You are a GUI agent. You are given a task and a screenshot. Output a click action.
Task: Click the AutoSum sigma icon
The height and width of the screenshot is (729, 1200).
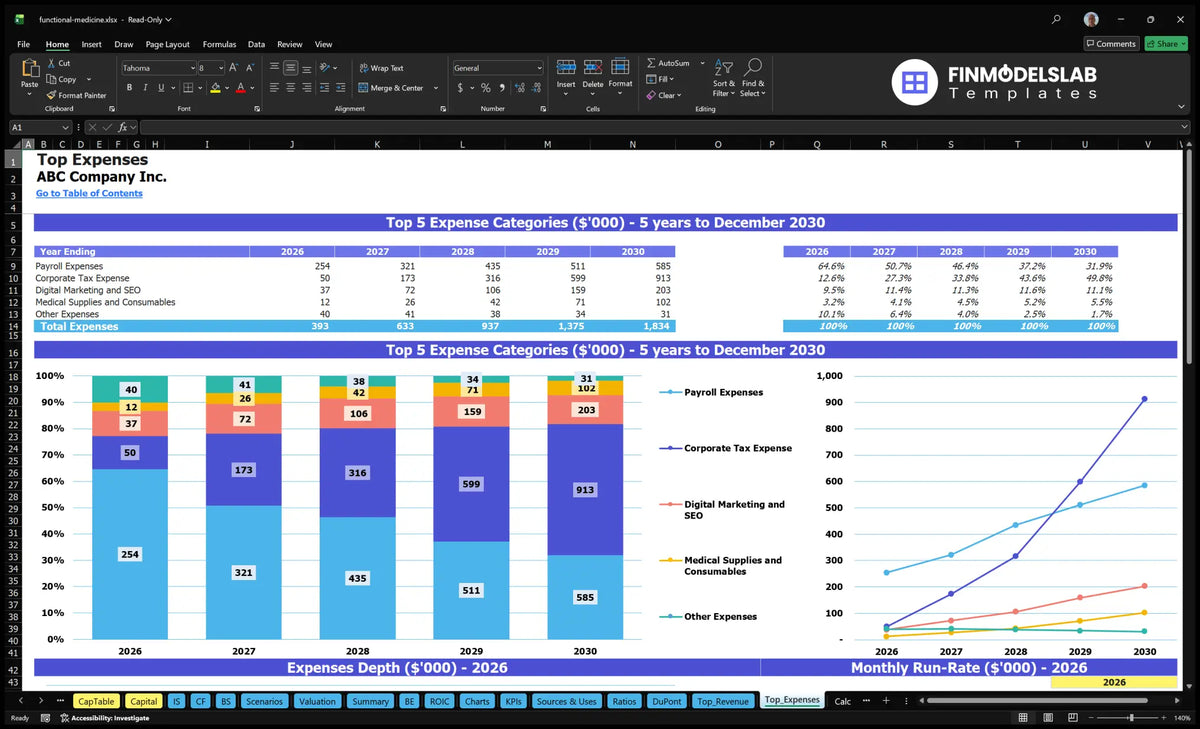click(651, 63)
